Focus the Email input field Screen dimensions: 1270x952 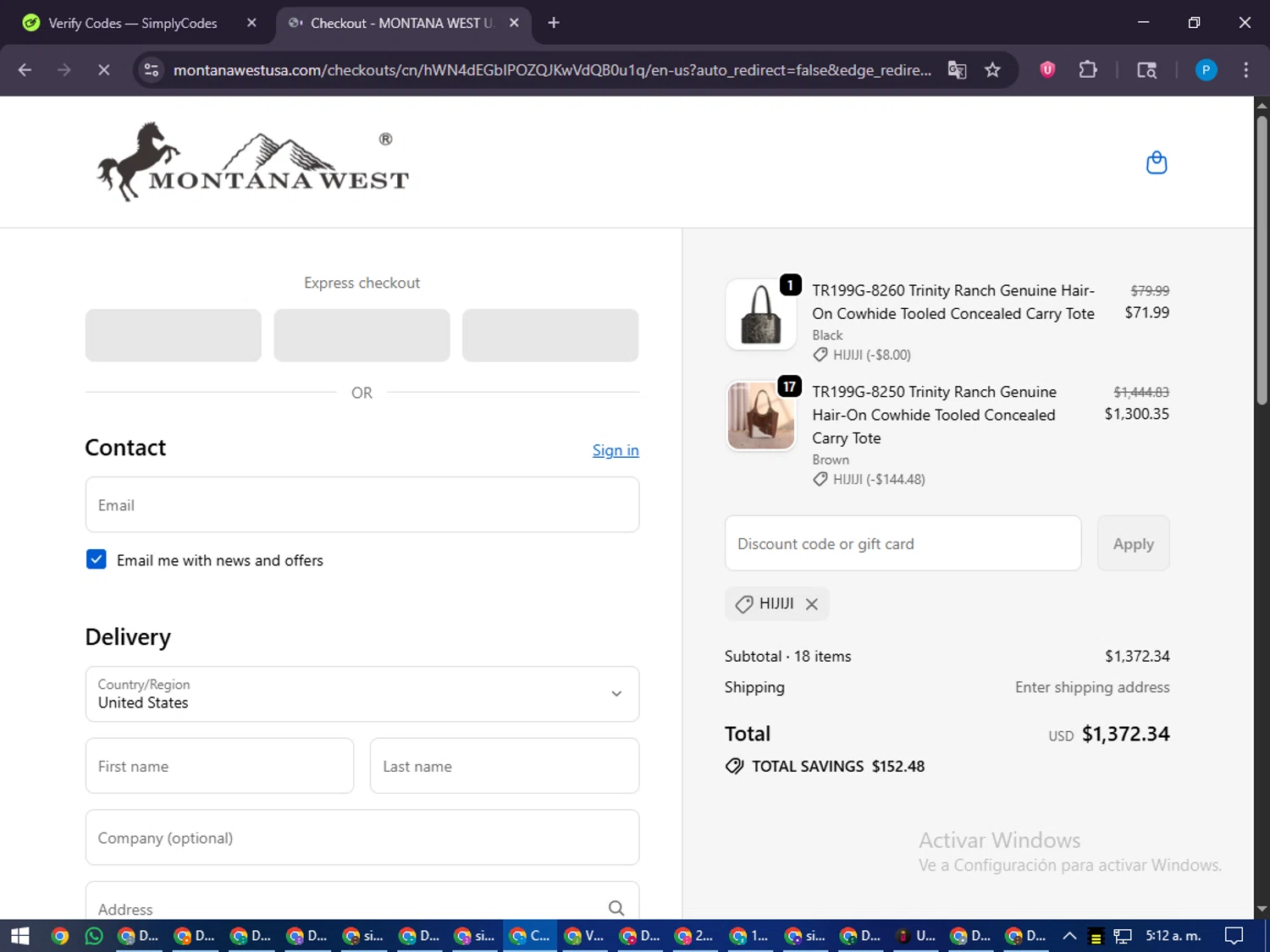362,505
